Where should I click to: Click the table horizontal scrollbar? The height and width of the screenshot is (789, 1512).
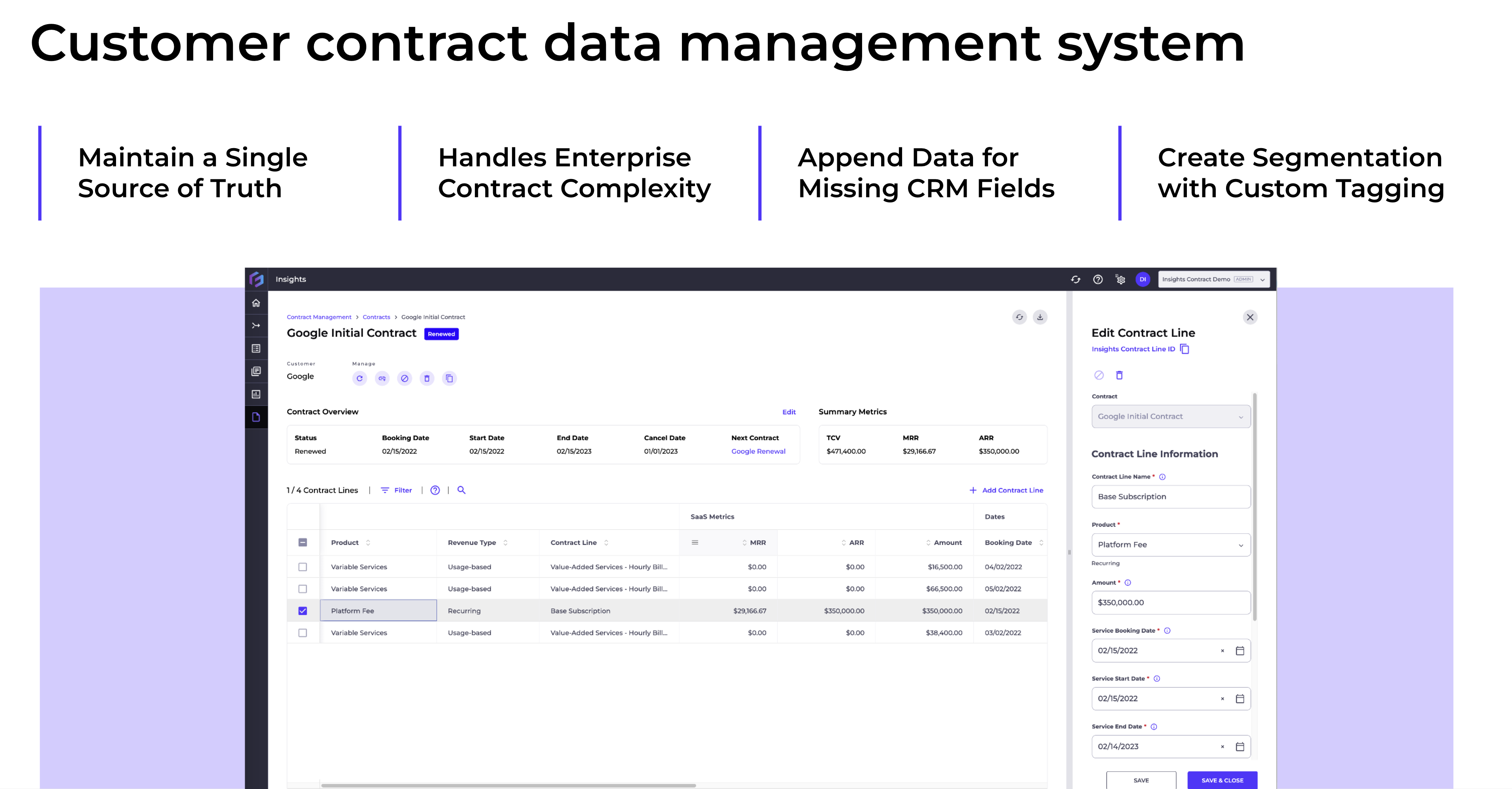point(508,785)
